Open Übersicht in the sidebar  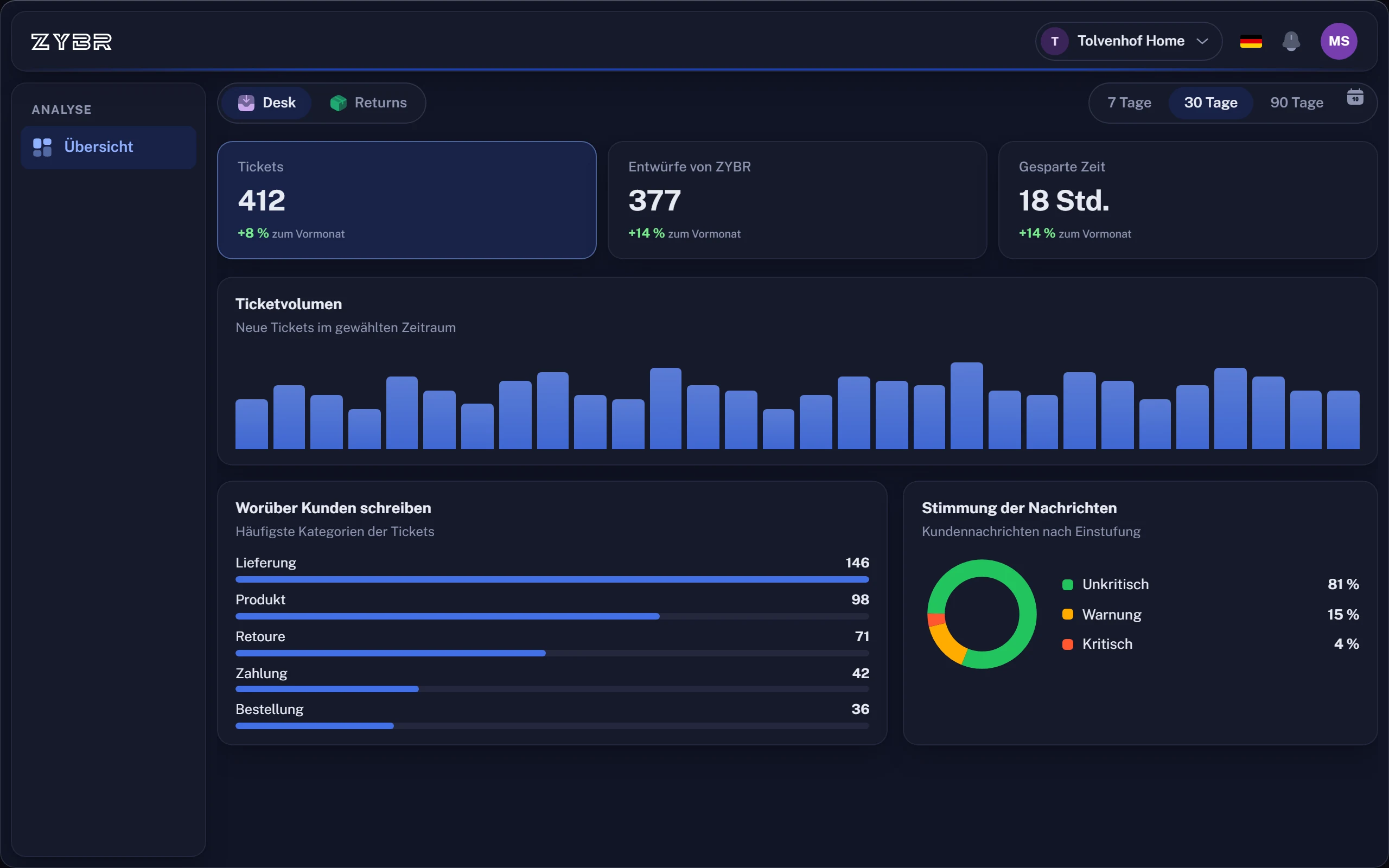(x=109, y=147)
